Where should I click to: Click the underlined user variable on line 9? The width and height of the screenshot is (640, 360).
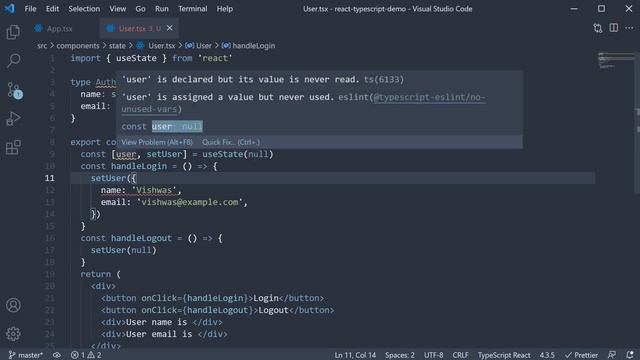click(x=126, y=154)
